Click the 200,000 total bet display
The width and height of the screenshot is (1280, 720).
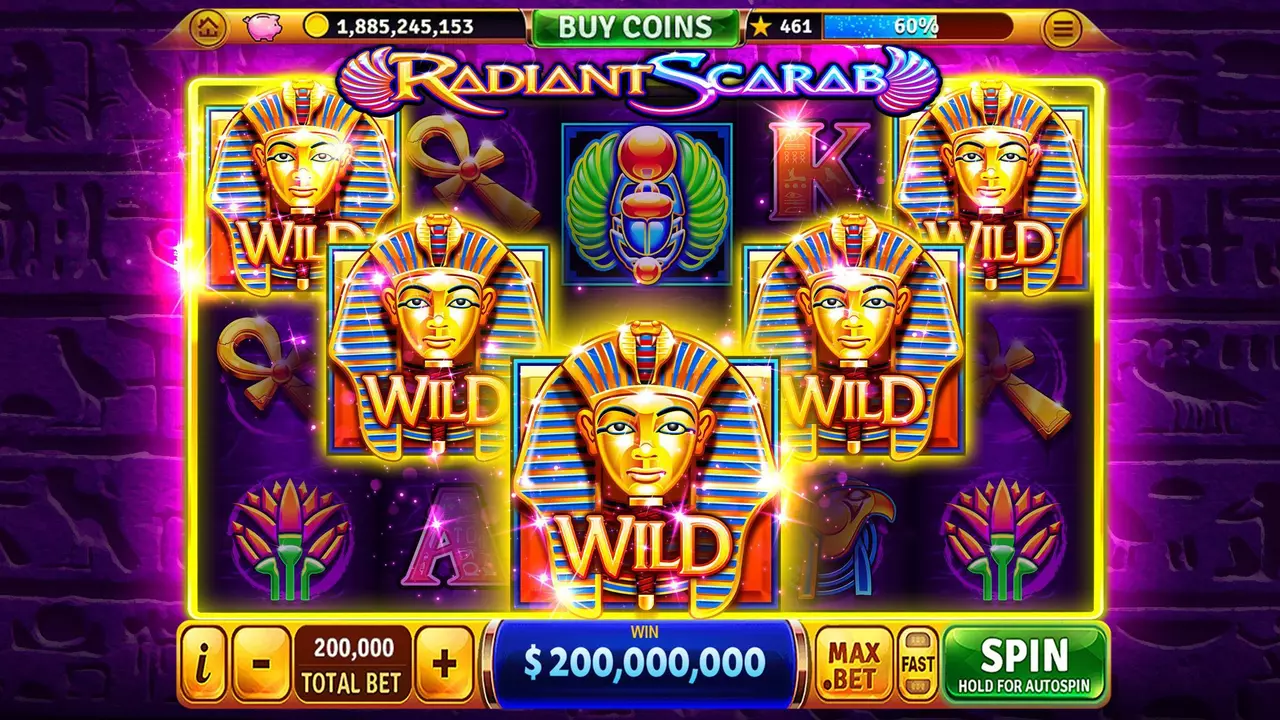(352, 663)
